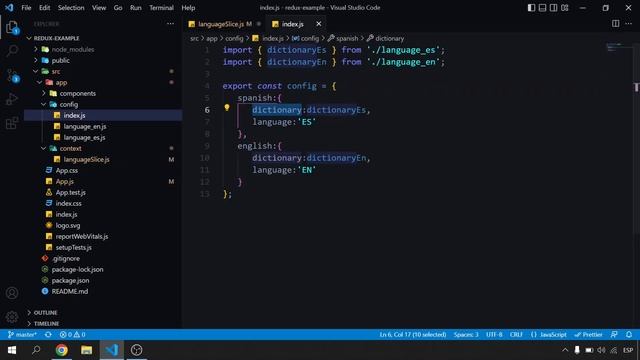The width and height of the screenshot is (640, 360).
Task: Close the index.js editor tab
Action: click(x=318, y=24)
